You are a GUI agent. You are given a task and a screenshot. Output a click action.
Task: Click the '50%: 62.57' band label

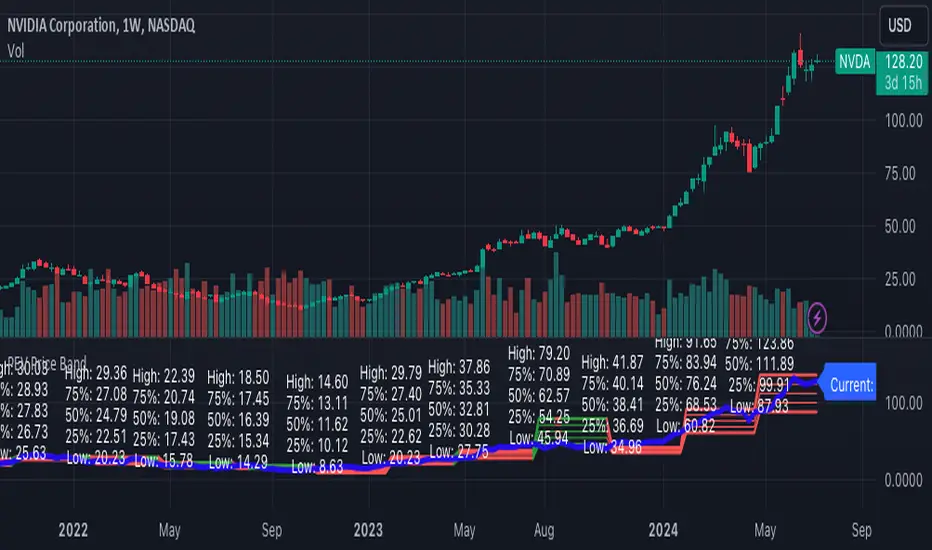pos(539,395)
